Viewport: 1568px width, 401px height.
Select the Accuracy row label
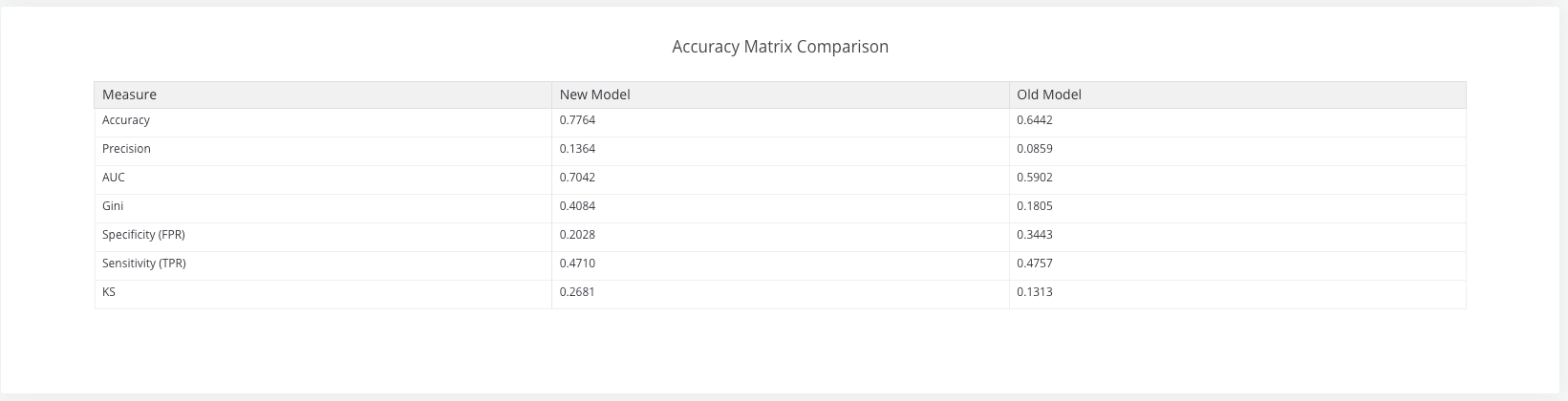126,120
